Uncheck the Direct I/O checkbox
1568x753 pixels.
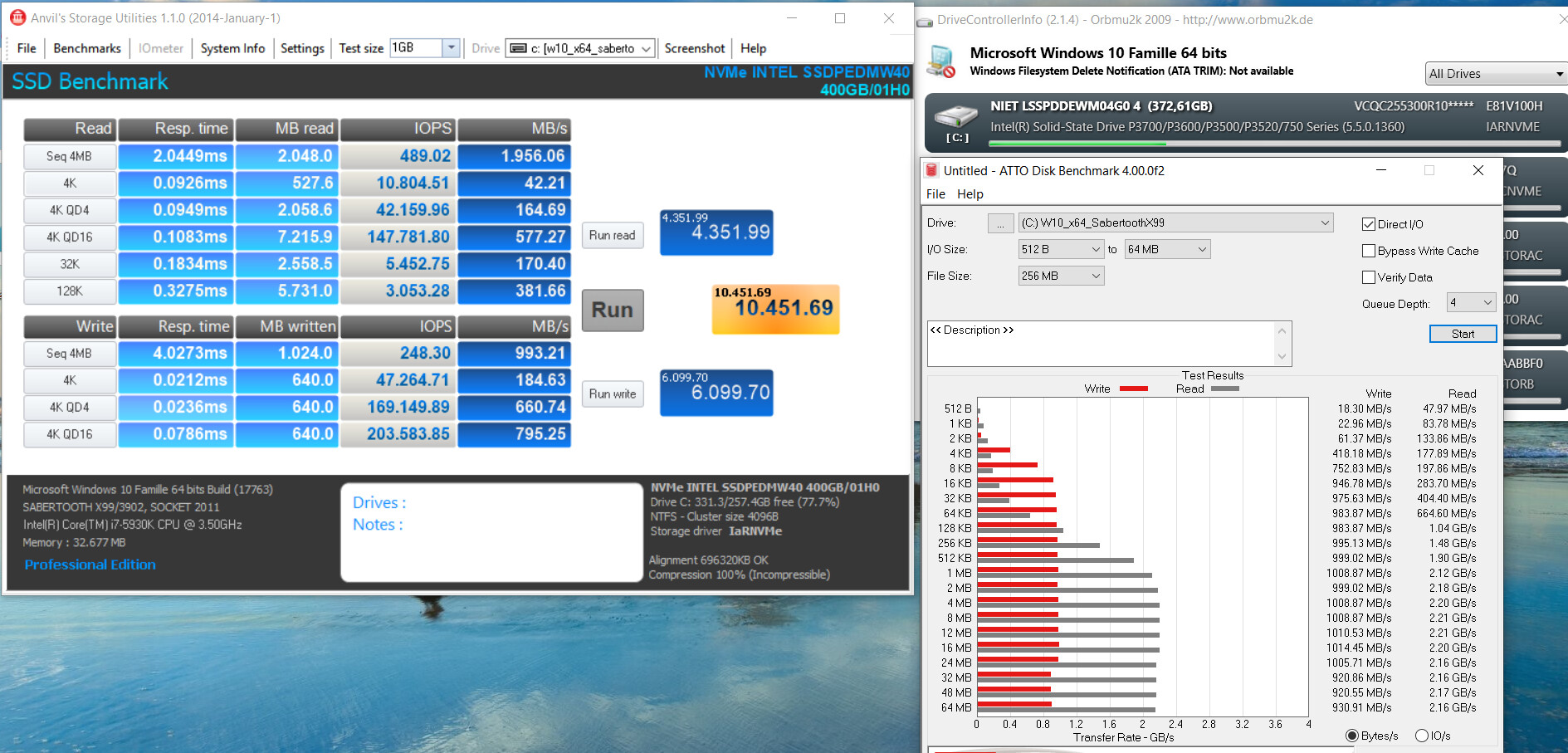[x=1369, y=224]
